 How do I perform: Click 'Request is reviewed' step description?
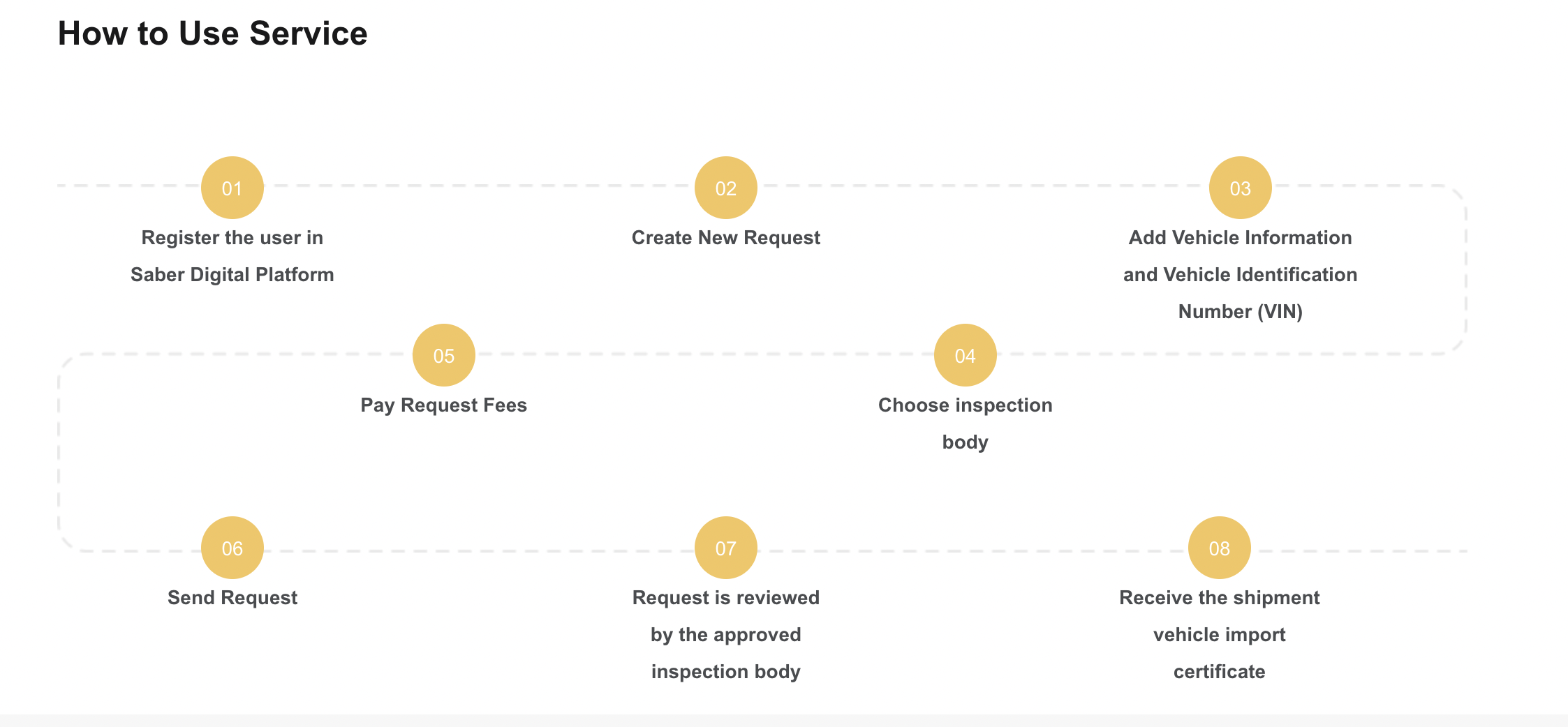tap(725, 598)
